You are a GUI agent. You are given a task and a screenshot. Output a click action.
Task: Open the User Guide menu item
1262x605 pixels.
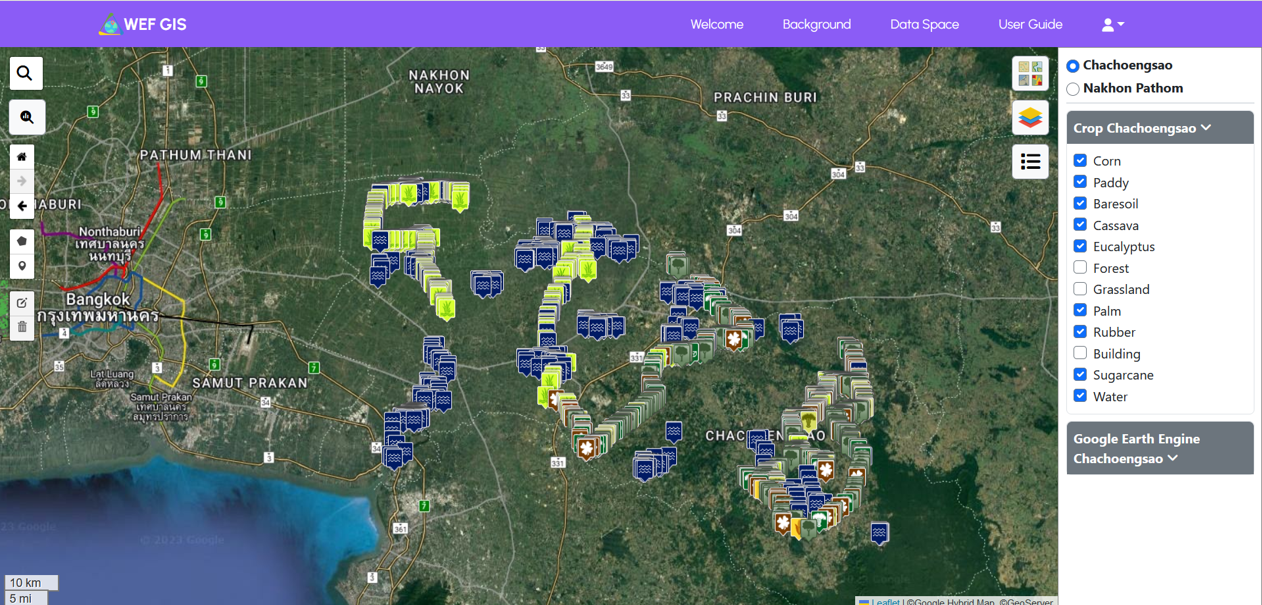point(1030,25)
